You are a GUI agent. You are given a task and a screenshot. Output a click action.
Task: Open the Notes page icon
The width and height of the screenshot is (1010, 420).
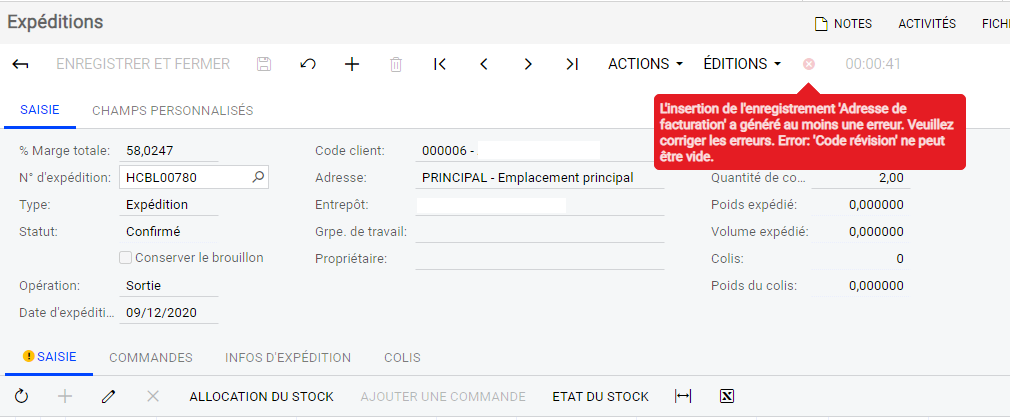pyautogui.click(x=821, y=24)
